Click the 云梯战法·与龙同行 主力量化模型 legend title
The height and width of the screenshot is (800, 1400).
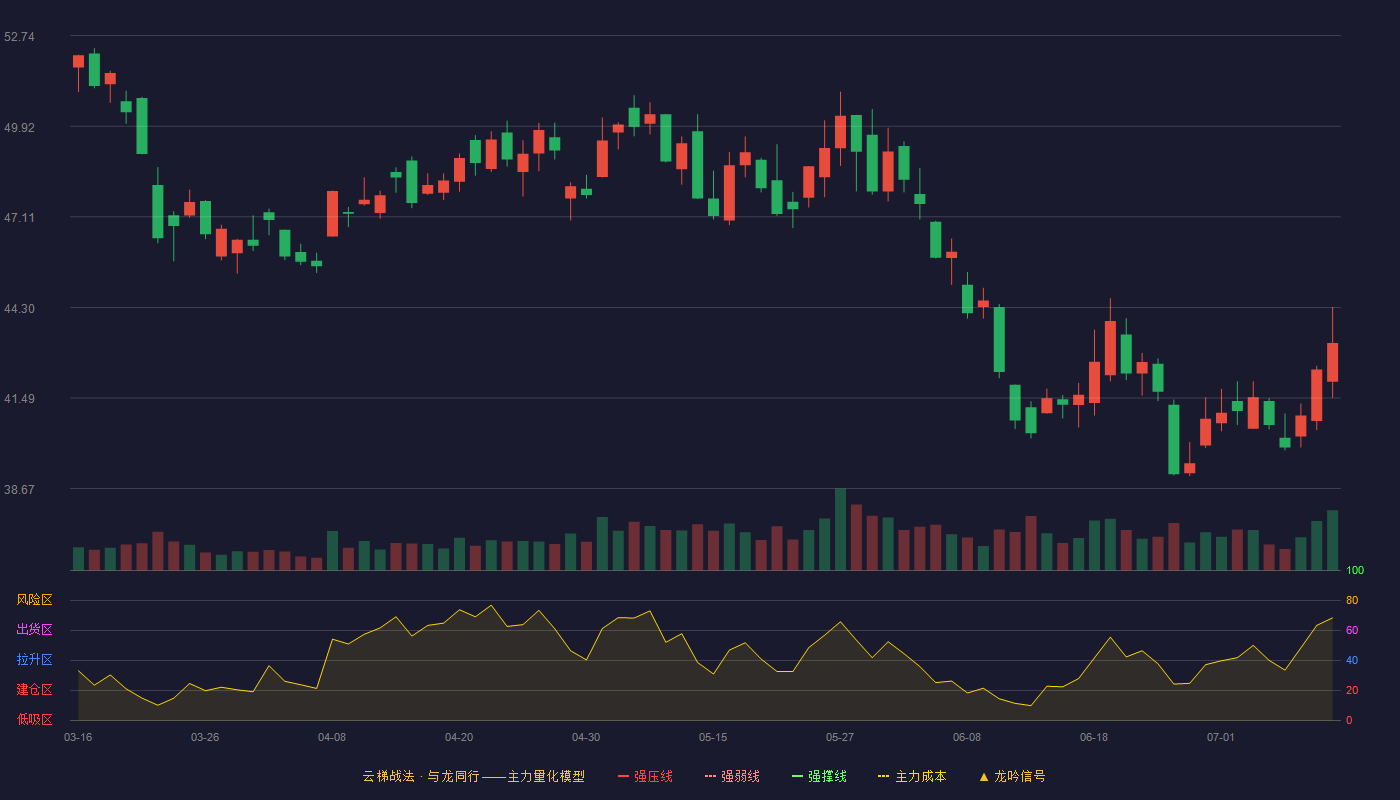(x=473, y=776)
